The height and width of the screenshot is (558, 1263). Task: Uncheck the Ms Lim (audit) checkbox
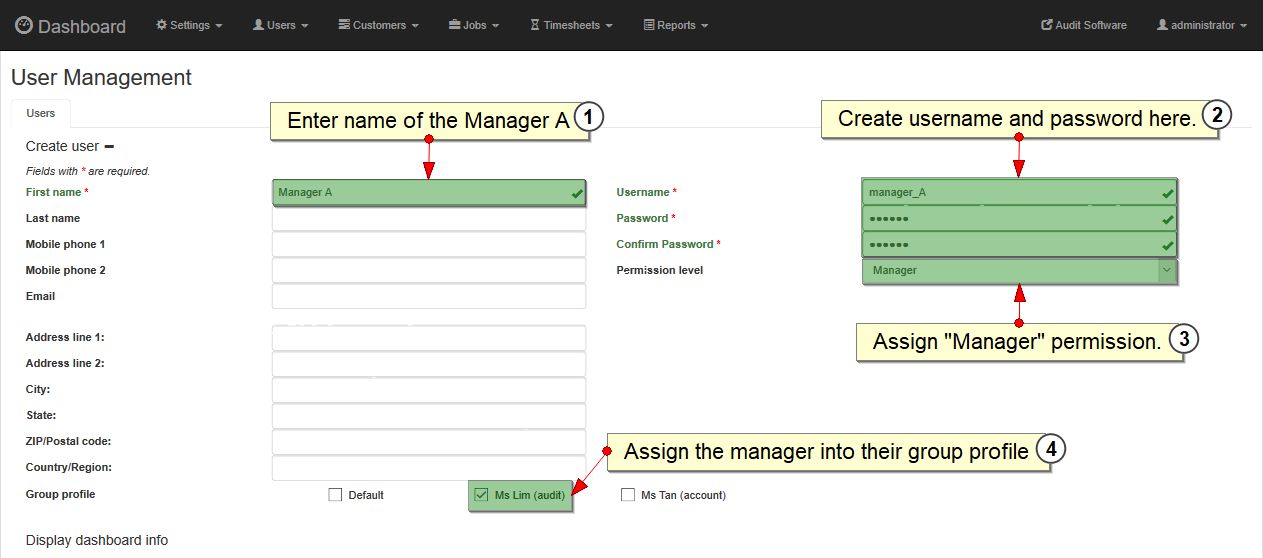coord(481,495)
